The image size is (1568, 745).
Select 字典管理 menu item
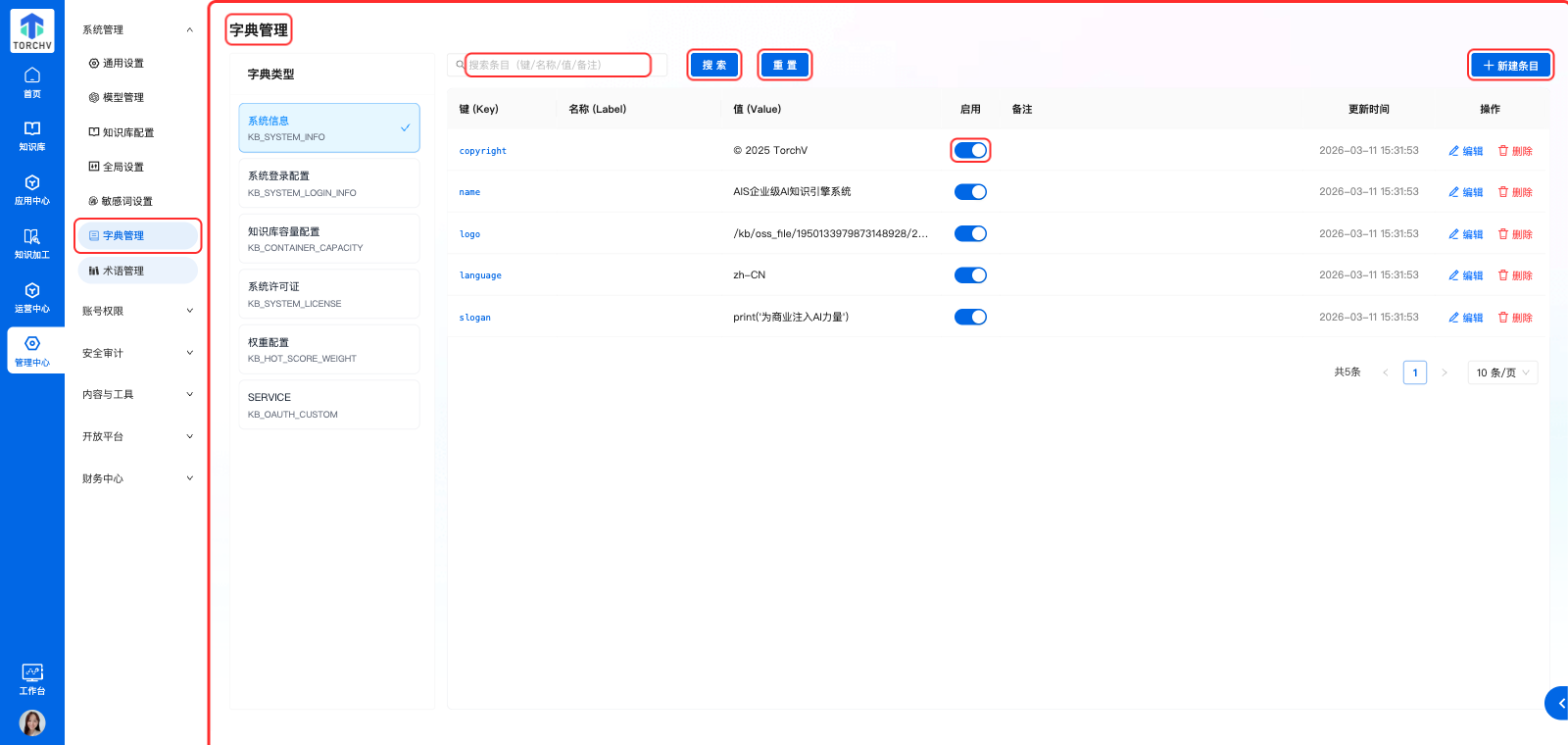click(137, 235)
